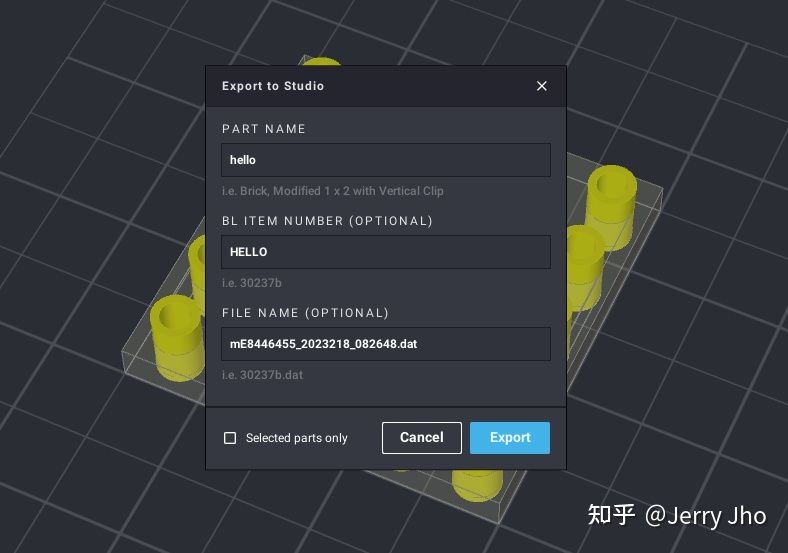This screenshot has height=553, width=788.
Task: Click the 'i.e. 30237b.dat' hint text
Action: 262,375
